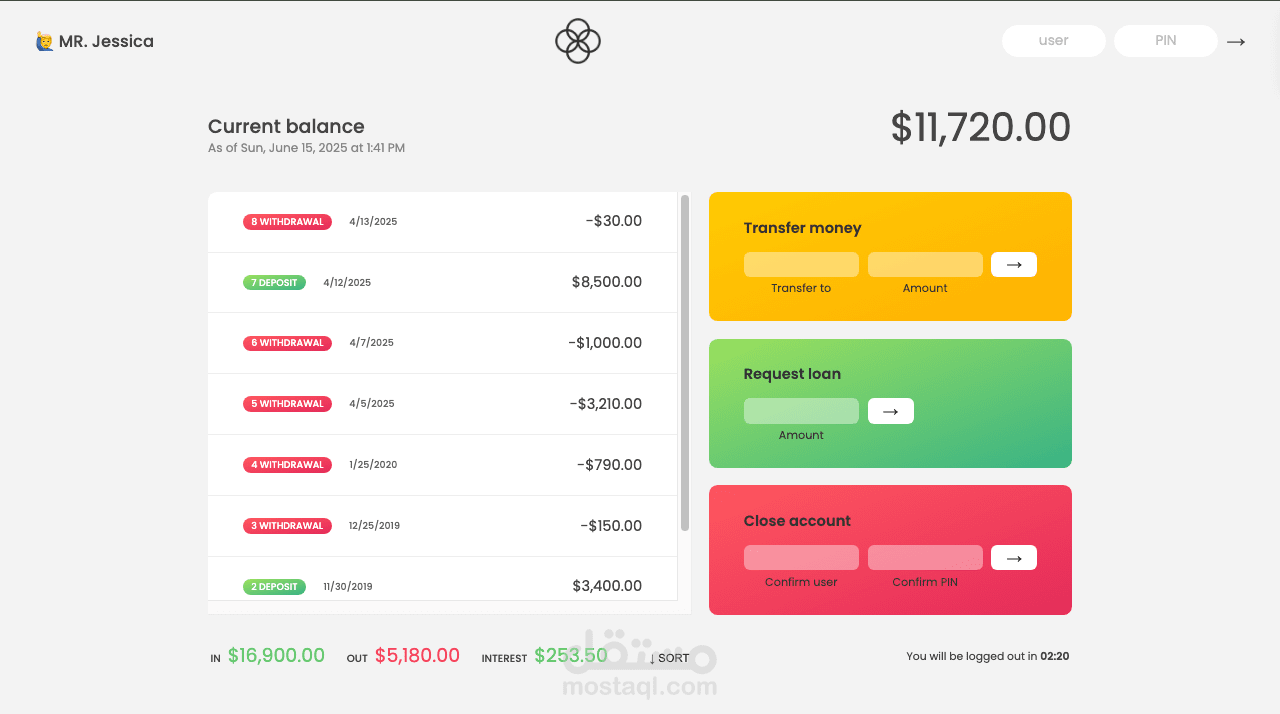The image size is (1280, 714).
Task: Click the date 11/30/2019
Action: 348,587
